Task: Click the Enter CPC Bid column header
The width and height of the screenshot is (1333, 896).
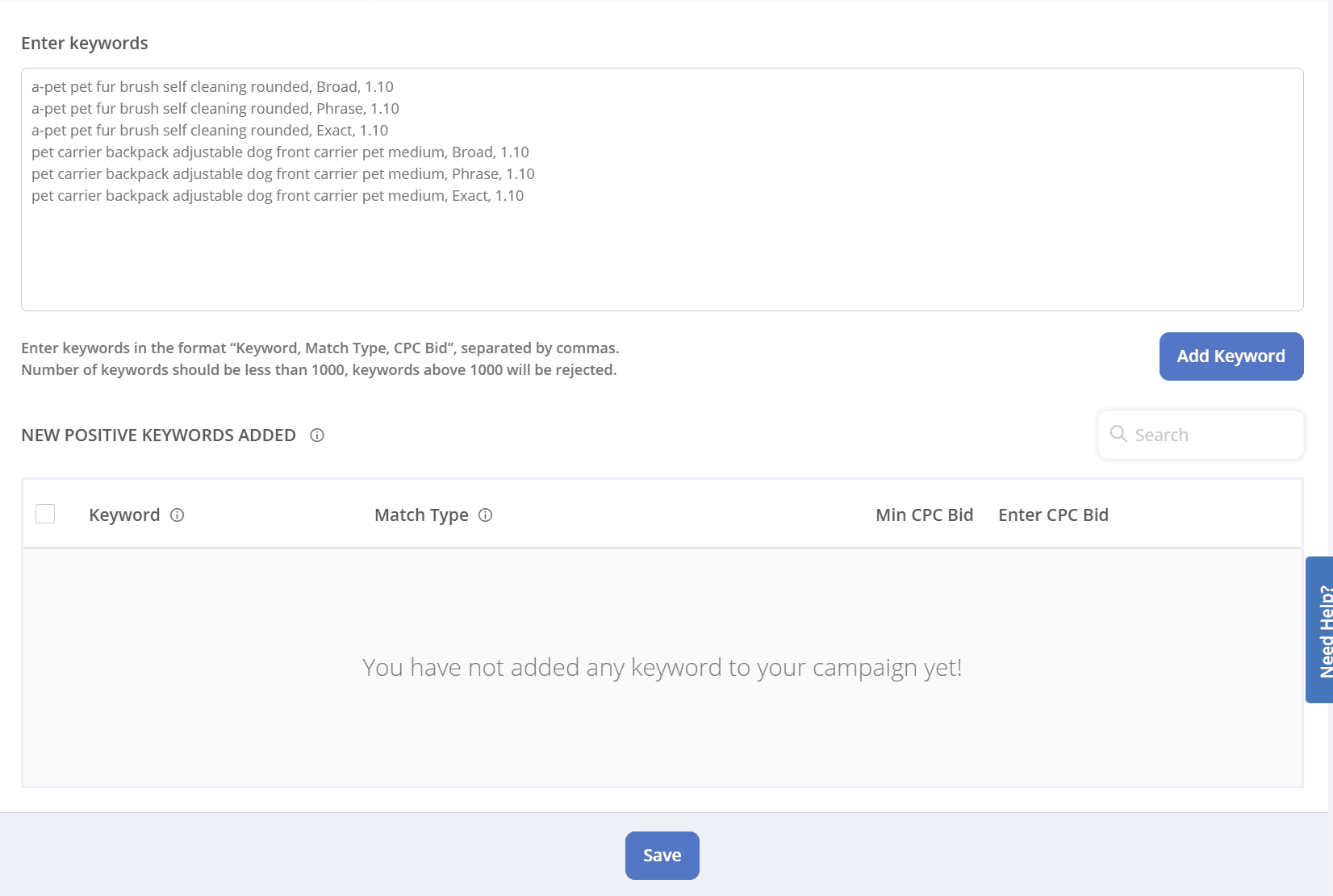Action: click(1053, 515)
